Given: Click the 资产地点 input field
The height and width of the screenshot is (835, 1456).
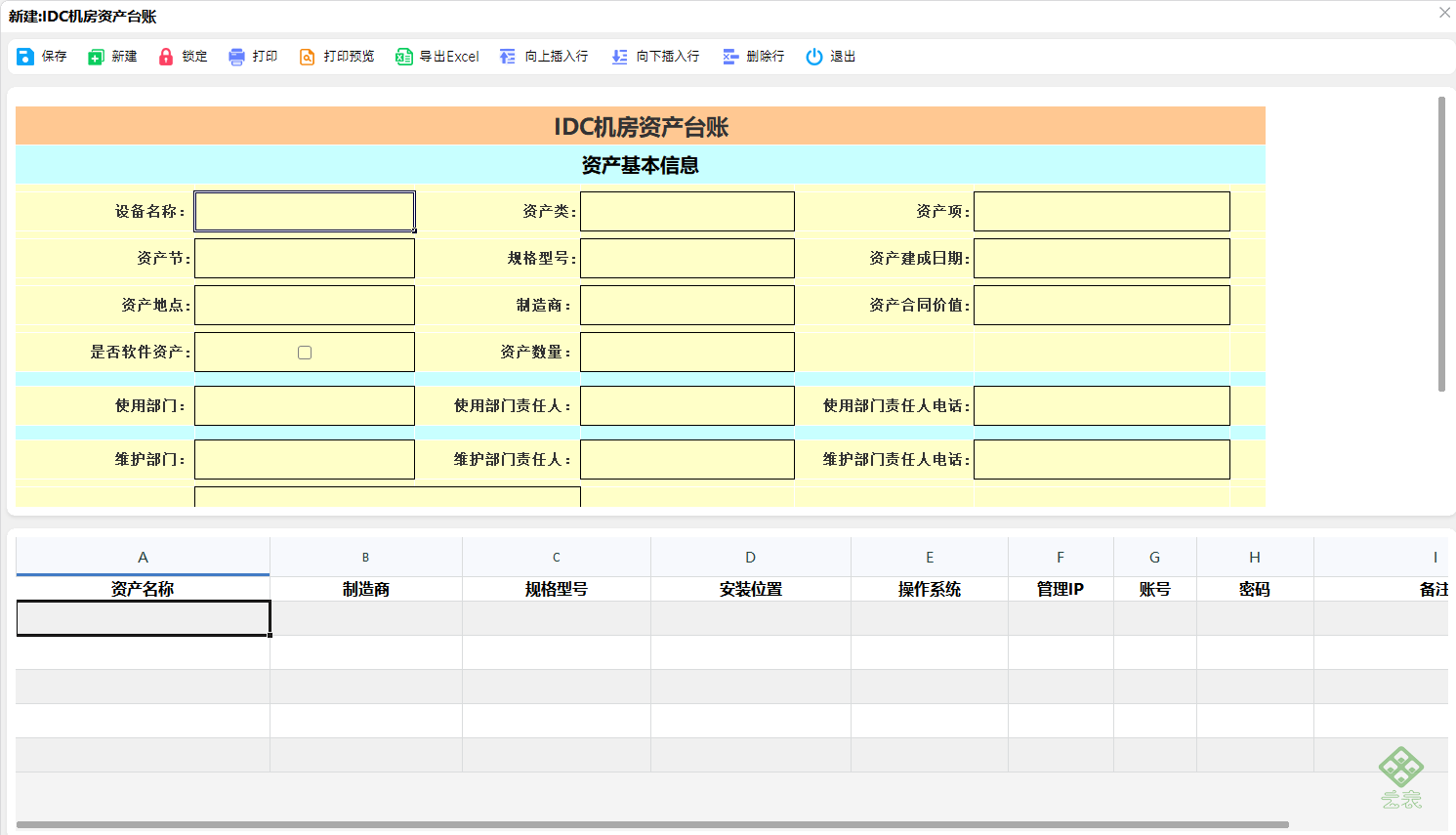Looking at the screenshot, I should click(305, 305).
